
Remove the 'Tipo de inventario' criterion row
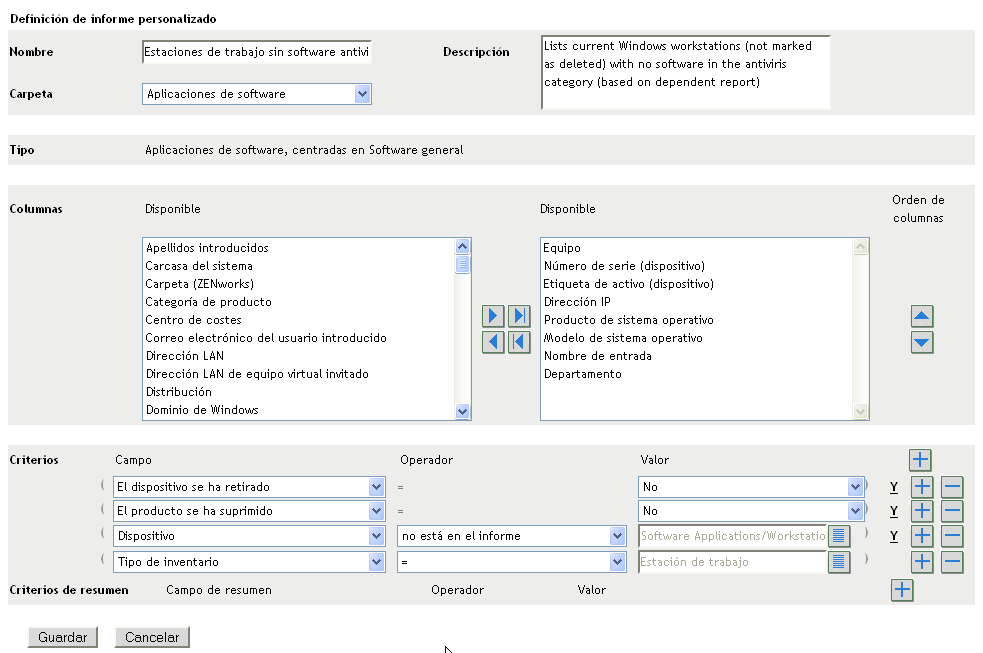tap(952, 562)
